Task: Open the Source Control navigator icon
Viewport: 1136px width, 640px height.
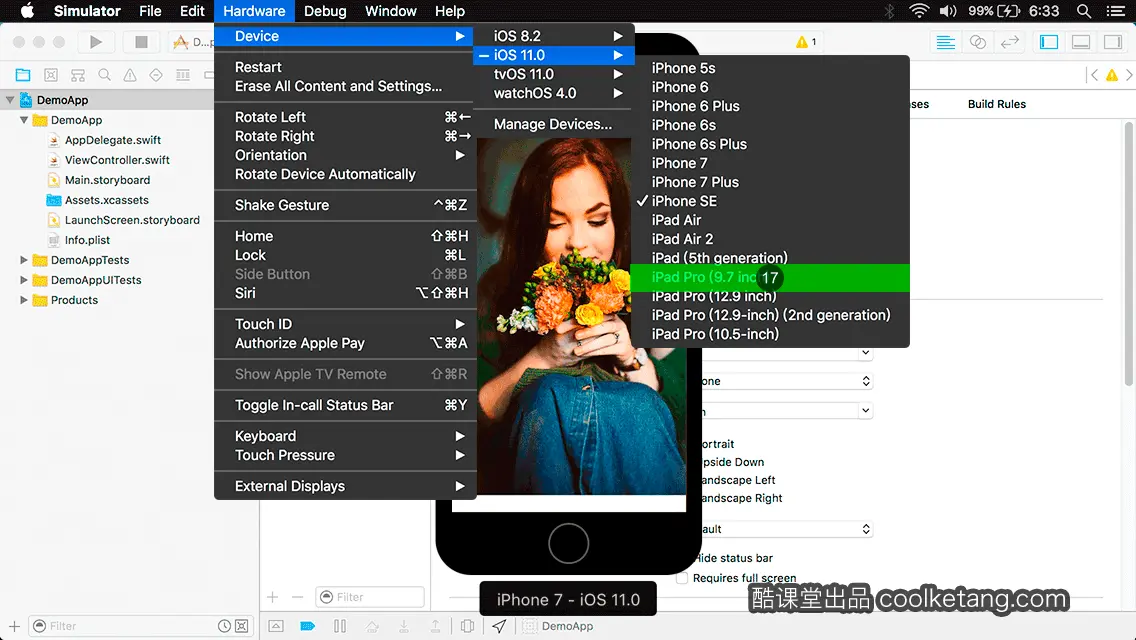Action: click(x=51, y=75)
